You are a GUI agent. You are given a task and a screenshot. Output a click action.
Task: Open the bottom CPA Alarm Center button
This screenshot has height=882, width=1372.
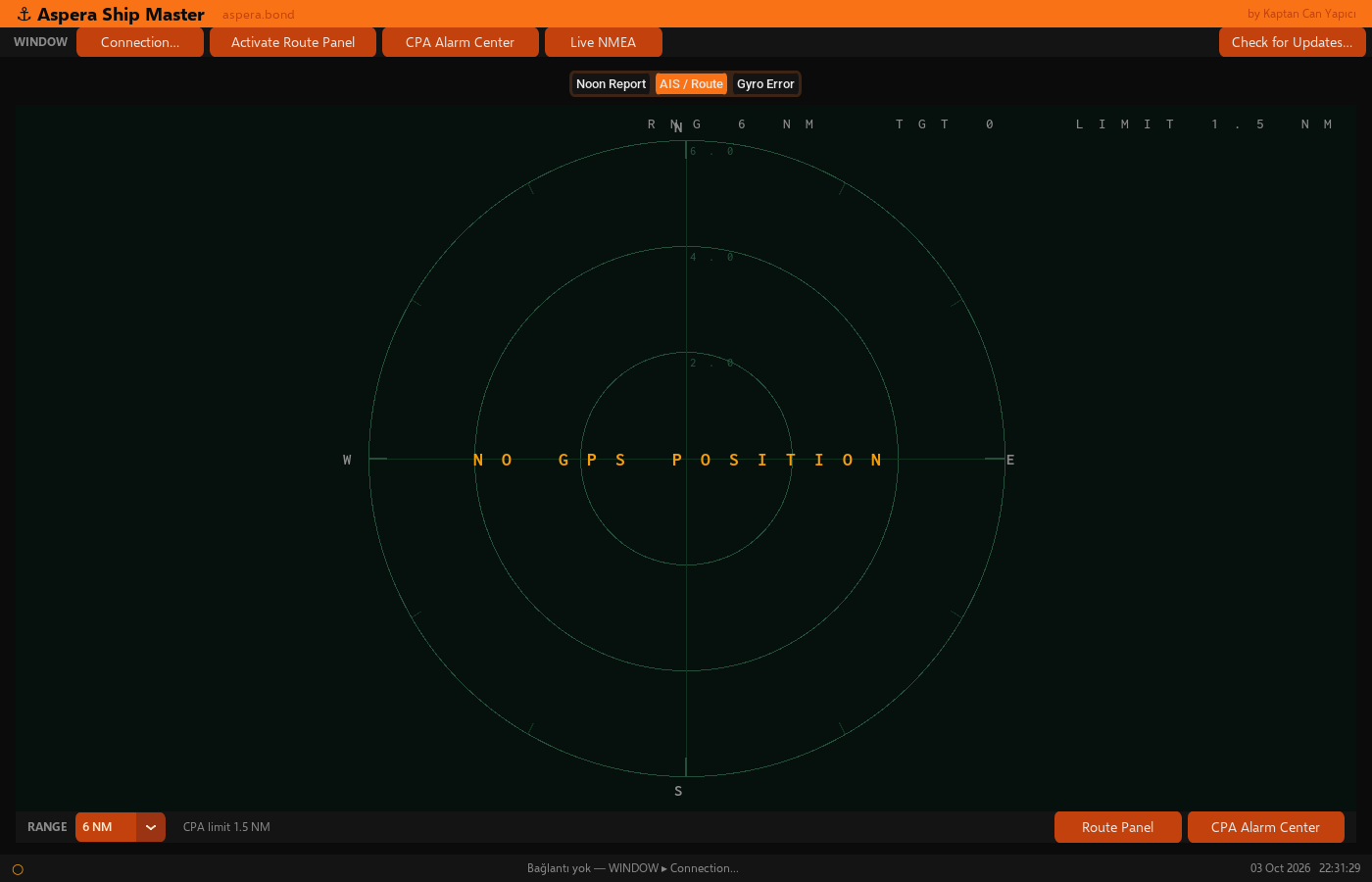pos(1266,827)
